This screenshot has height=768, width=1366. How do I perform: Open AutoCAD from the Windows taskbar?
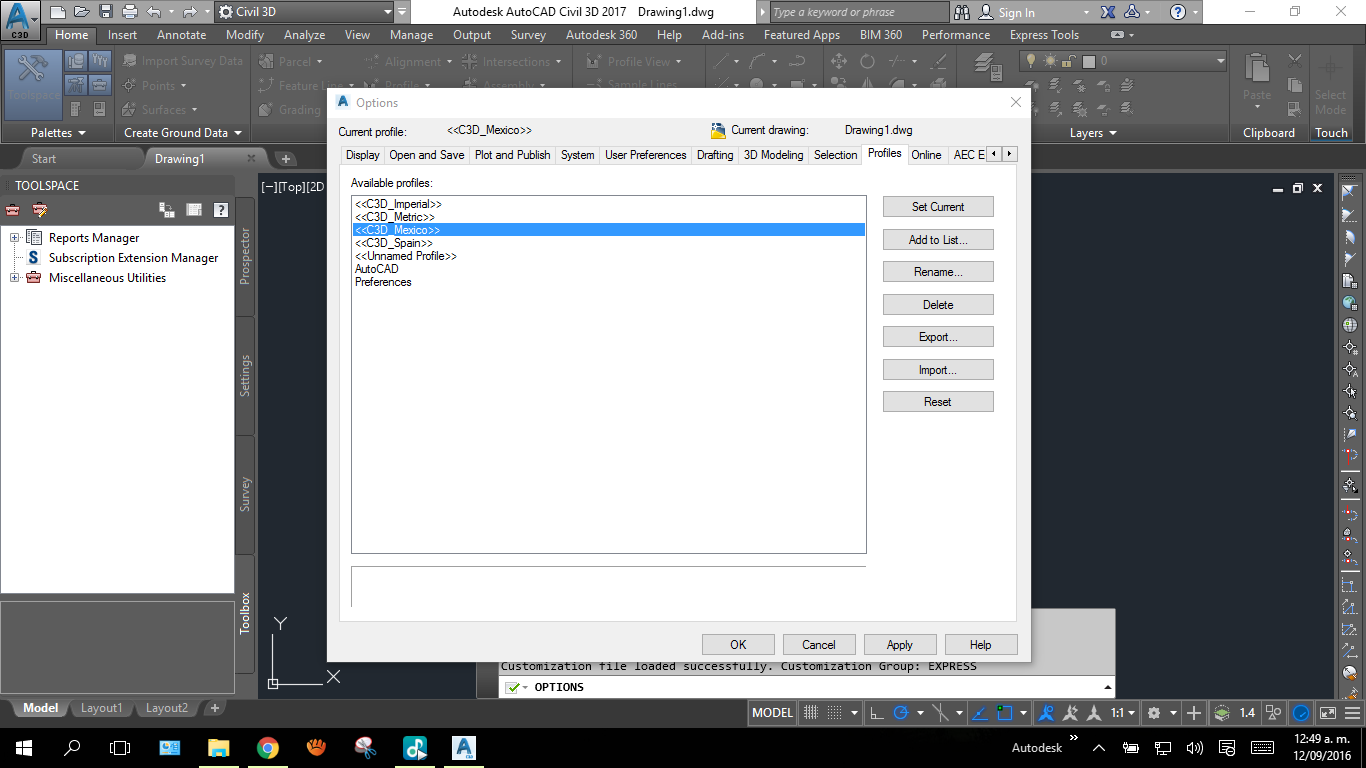[x=463, y=747]
